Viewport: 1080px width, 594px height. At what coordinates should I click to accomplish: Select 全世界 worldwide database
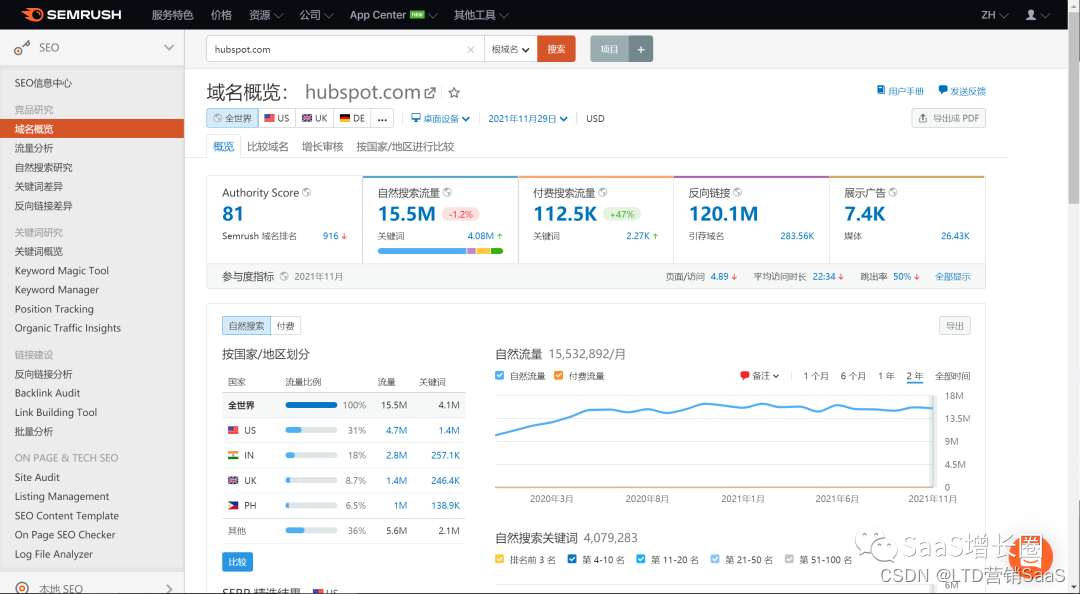[x=232, y=119]
